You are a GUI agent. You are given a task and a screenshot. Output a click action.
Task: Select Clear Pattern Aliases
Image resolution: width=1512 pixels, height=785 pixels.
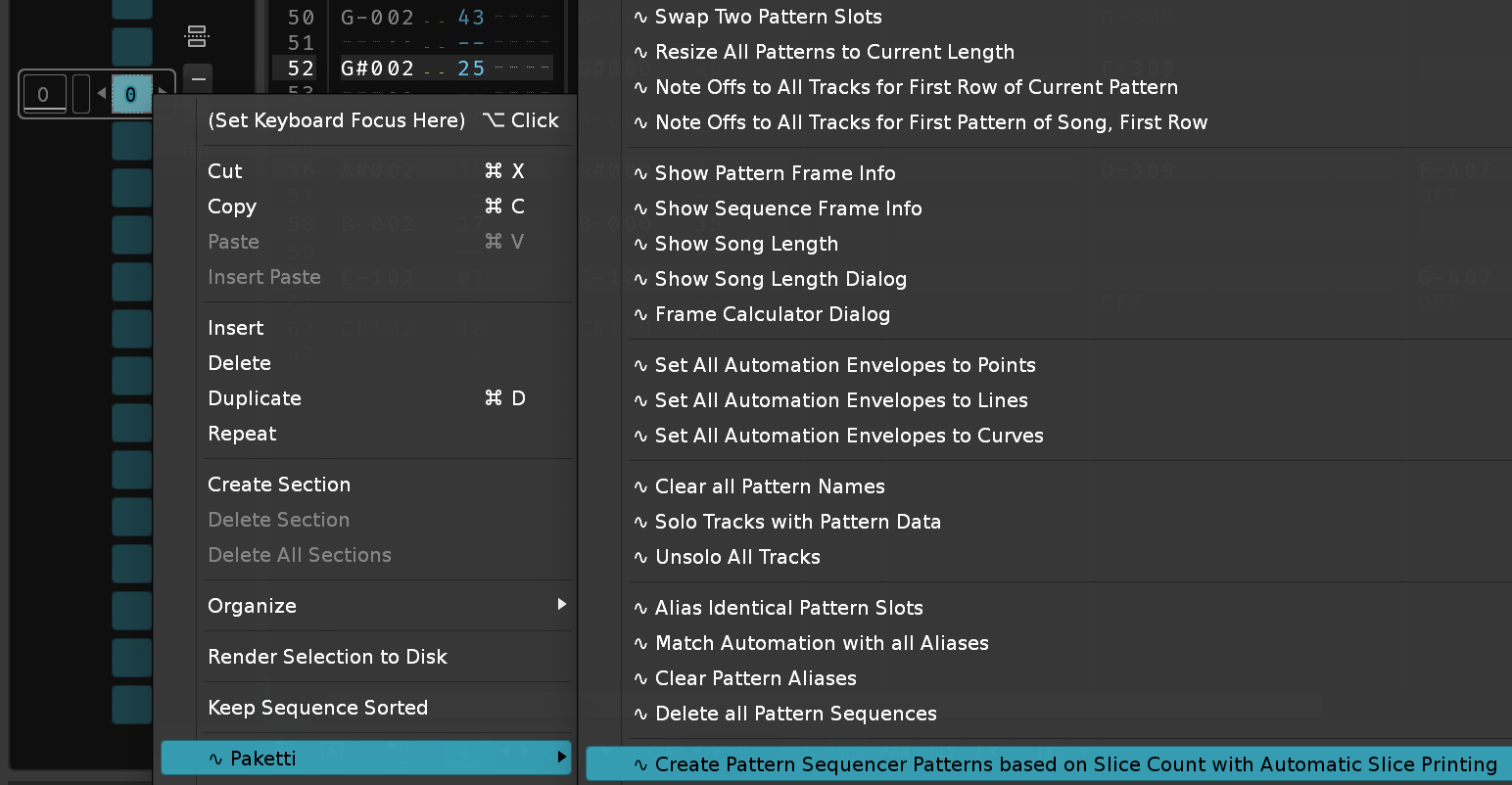(755, 678)
